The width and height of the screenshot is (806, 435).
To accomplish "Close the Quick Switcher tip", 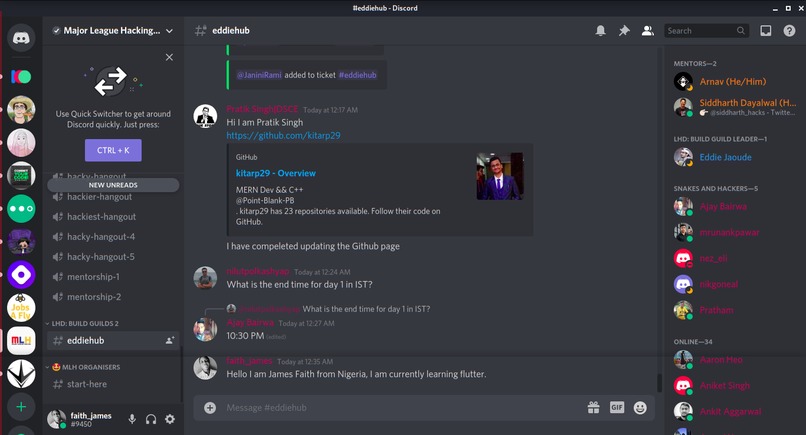I will tap(169, 57).
